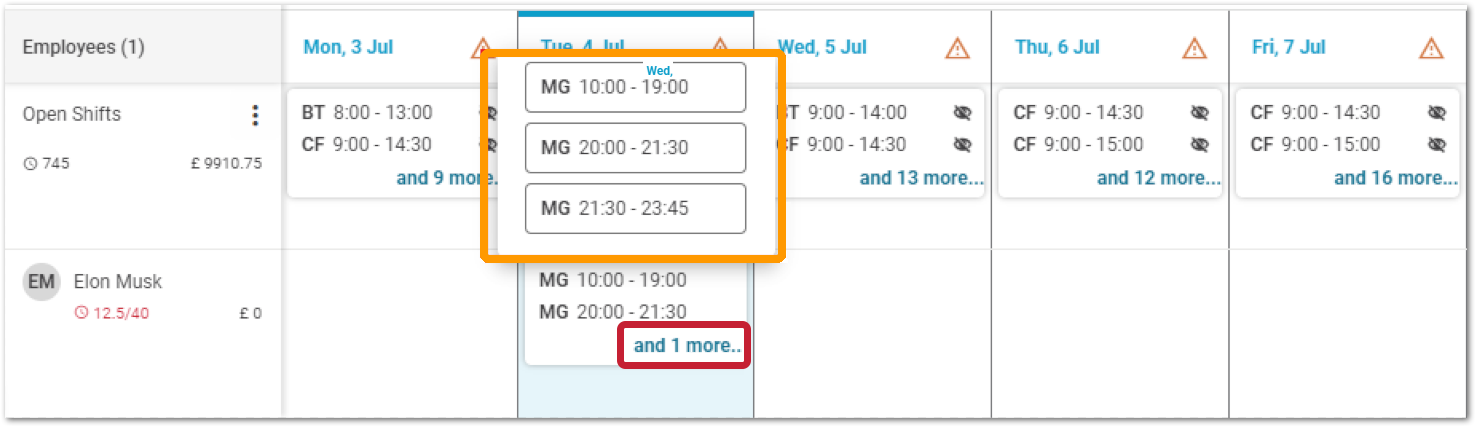Select the MG 21:30 - 23:45 popup shift
Viewport: 1476px width, 427px height.
635,208
